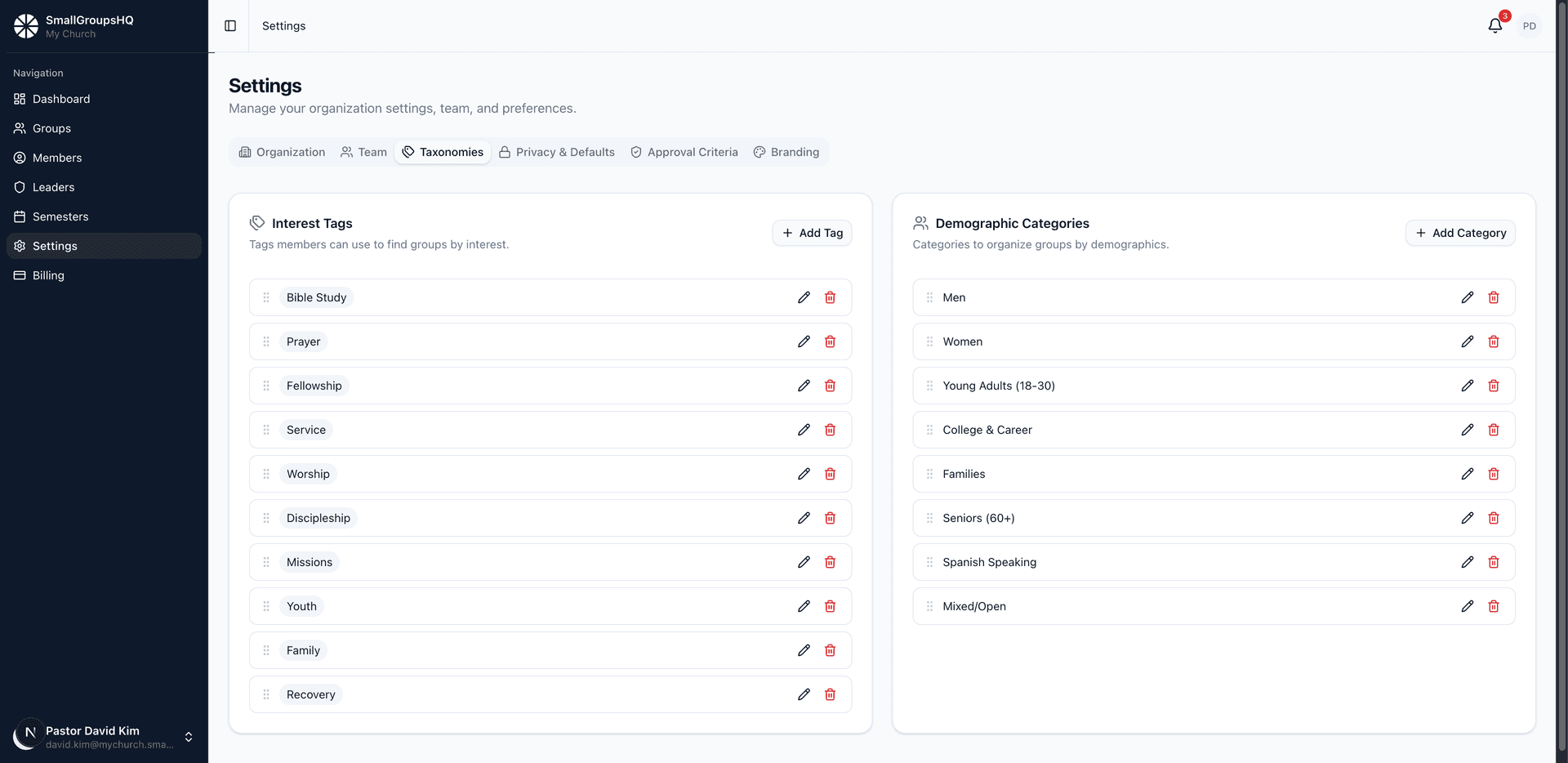1568x763 pixels.
Task: Delete the Prayer interest tag
Action: click(831, 341)
